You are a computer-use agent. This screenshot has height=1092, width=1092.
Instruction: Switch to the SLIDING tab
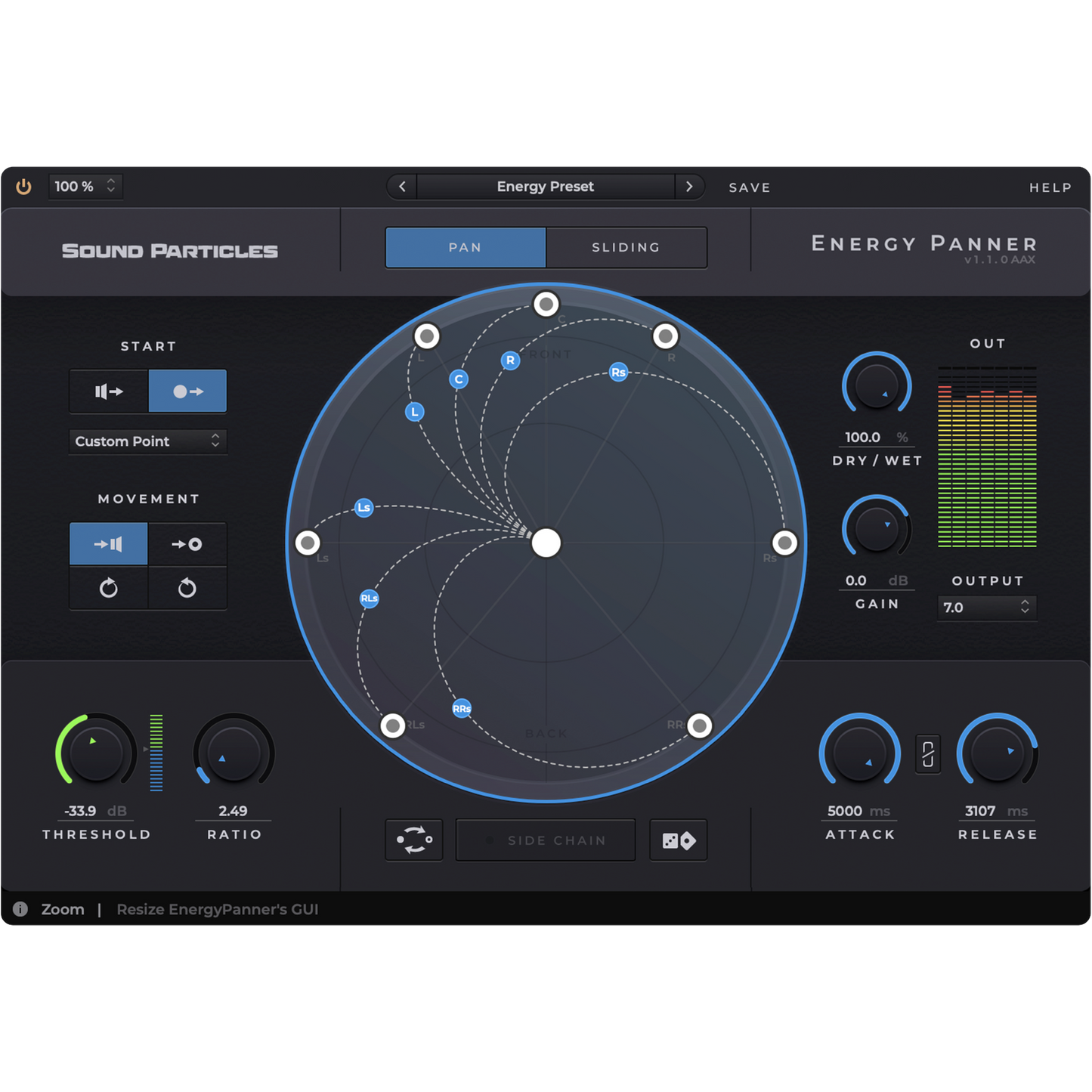[626, 247]
